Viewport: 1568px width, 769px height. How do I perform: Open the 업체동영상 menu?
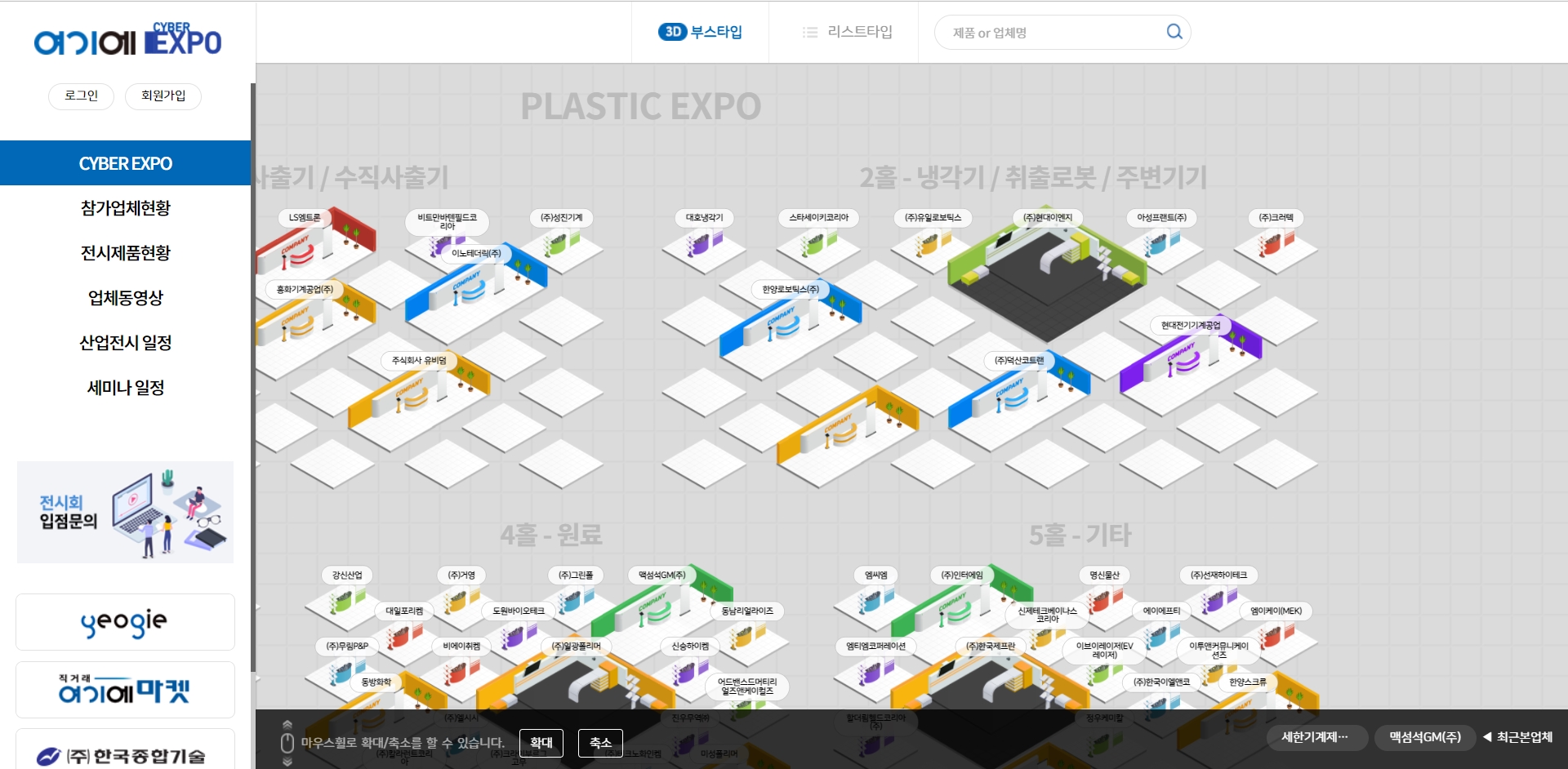tap(126, 298)
